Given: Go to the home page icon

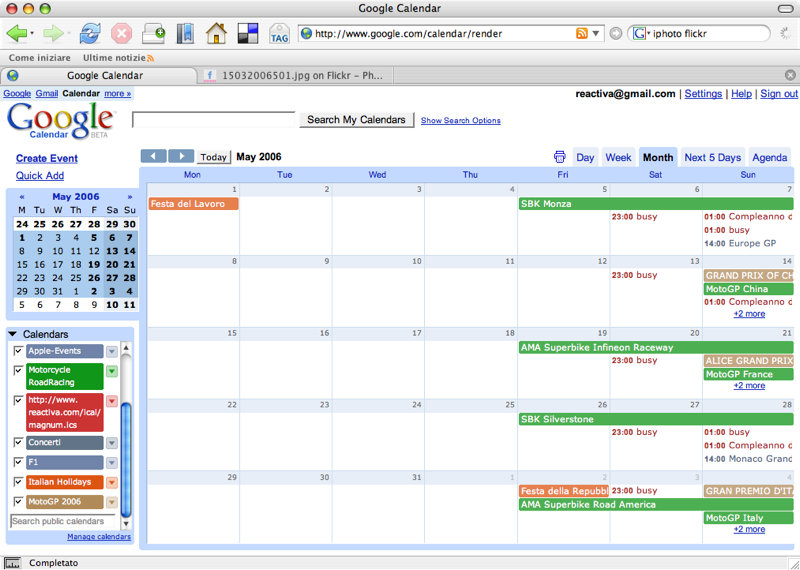Looking at the screenshot, I should [216, 34].
